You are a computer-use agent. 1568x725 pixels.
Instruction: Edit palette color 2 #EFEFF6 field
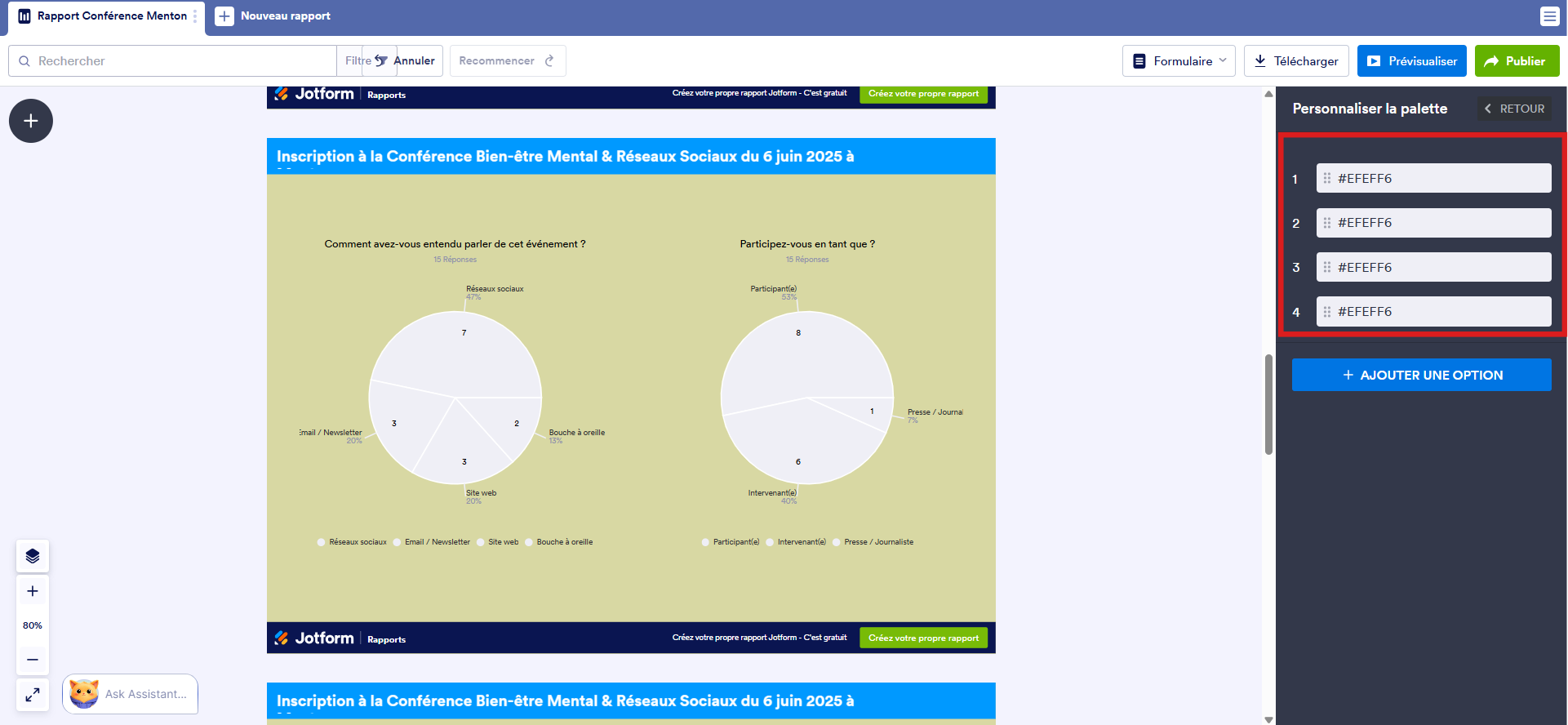[x=1433, y=223]
